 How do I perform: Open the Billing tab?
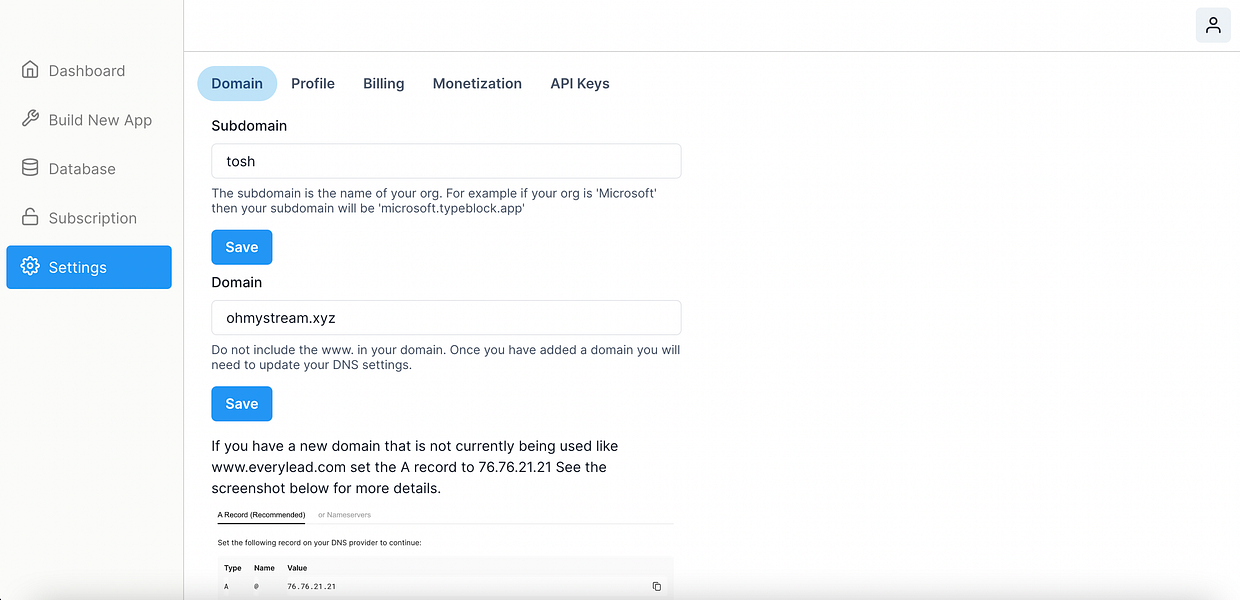(x=384, y=83)
